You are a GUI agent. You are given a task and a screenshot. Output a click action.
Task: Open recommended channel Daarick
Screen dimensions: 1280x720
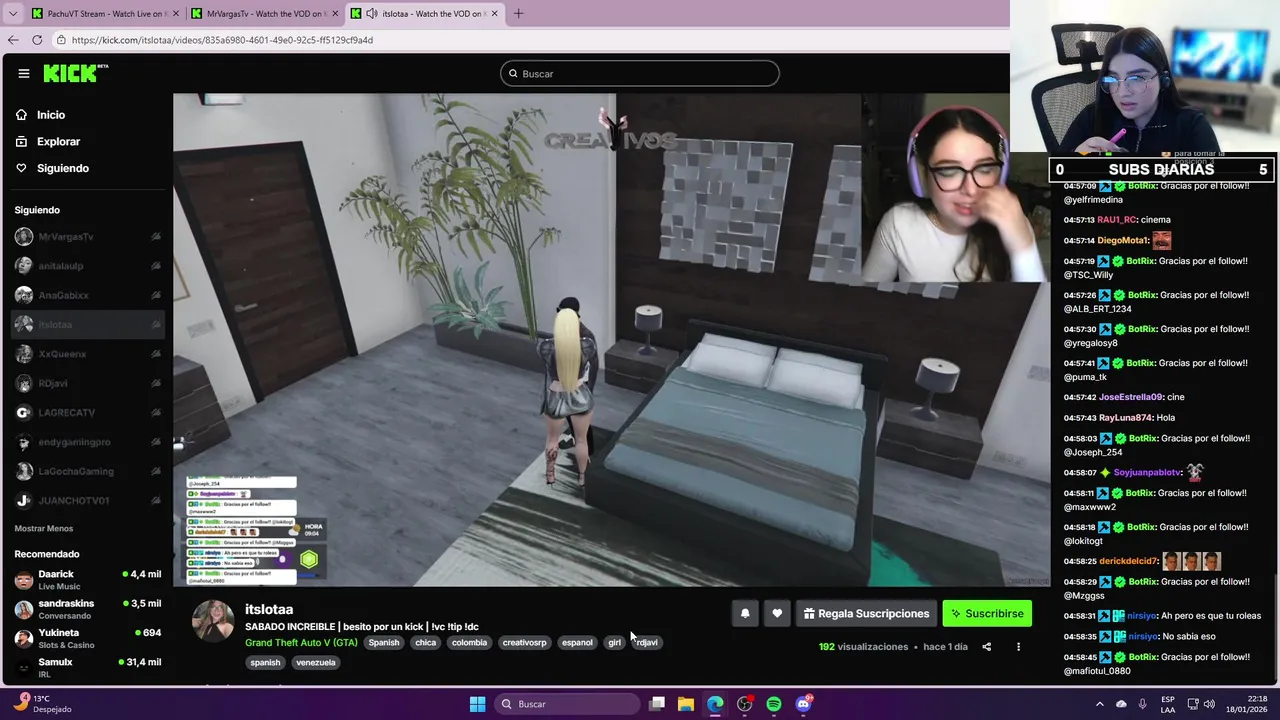click(87, 580)
